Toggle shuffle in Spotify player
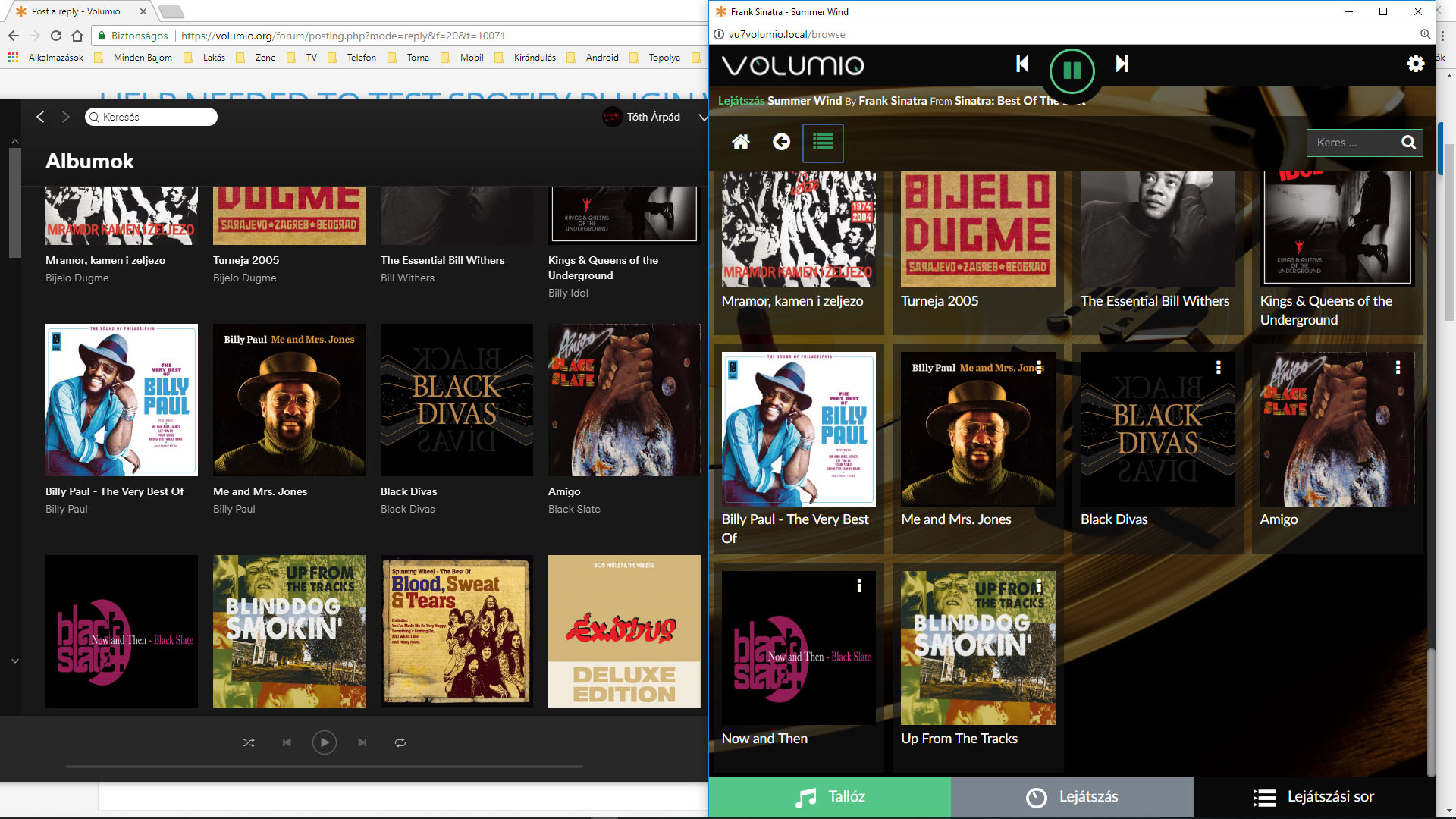 [x=249, y=742]
